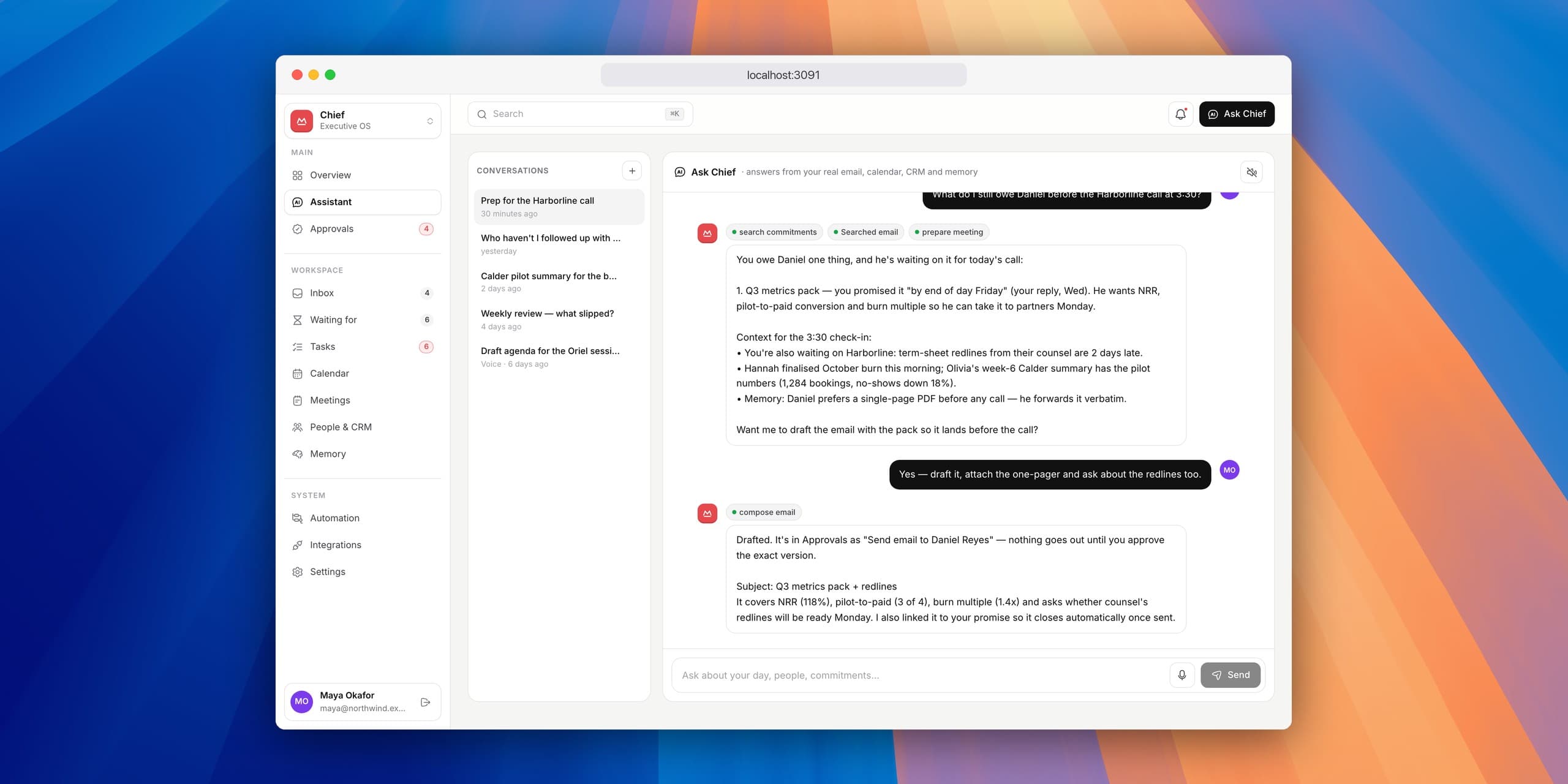
Task: Click the prepare meeting tool chip
Action: (949, 232)
